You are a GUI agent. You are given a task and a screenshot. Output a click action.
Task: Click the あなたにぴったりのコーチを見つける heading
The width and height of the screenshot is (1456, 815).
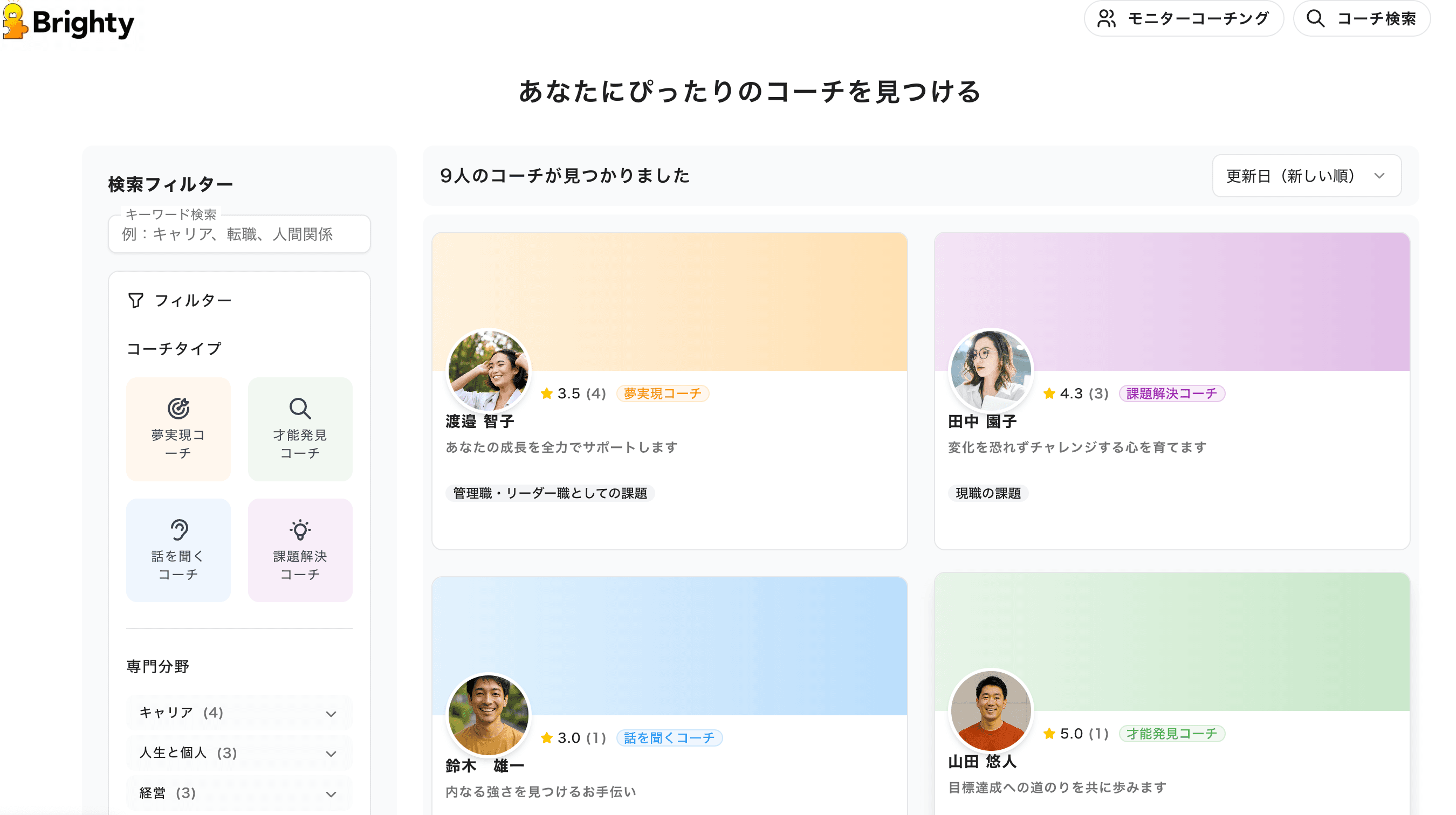click(750, 92)
